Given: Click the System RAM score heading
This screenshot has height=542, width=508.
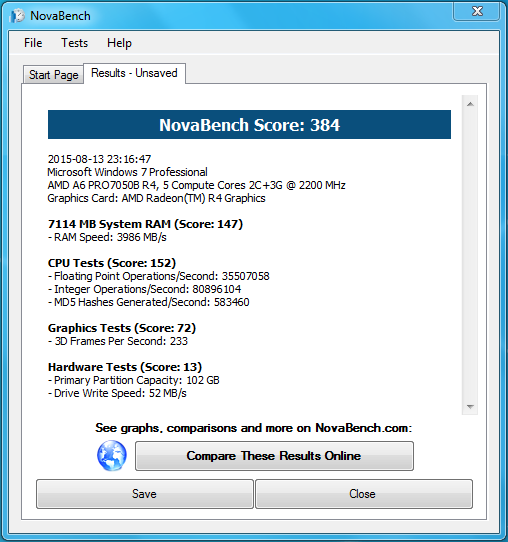Looking at the screenshot, I should click(145, 224).
